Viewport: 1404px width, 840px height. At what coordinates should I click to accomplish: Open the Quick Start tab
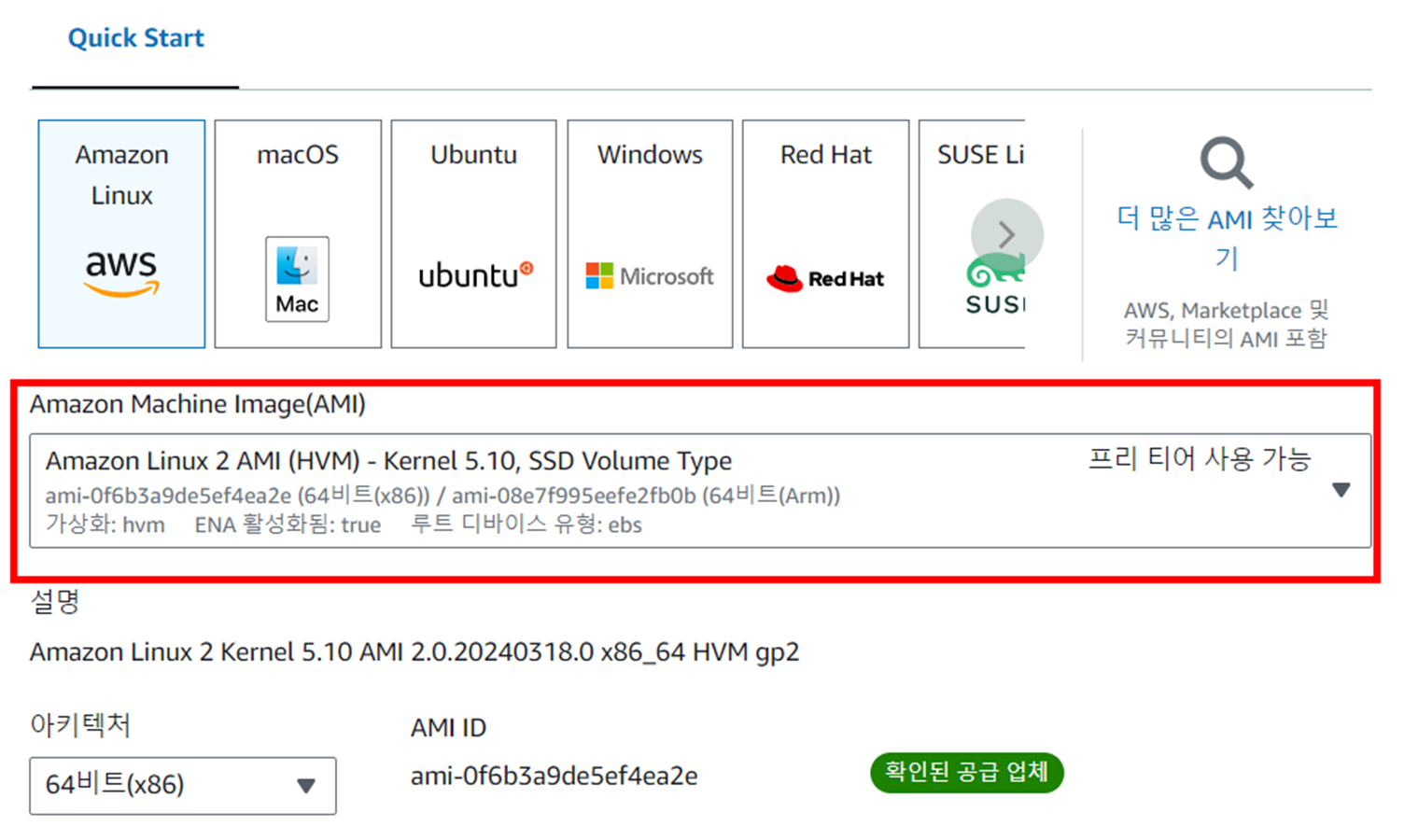click(x=135, y=38)
